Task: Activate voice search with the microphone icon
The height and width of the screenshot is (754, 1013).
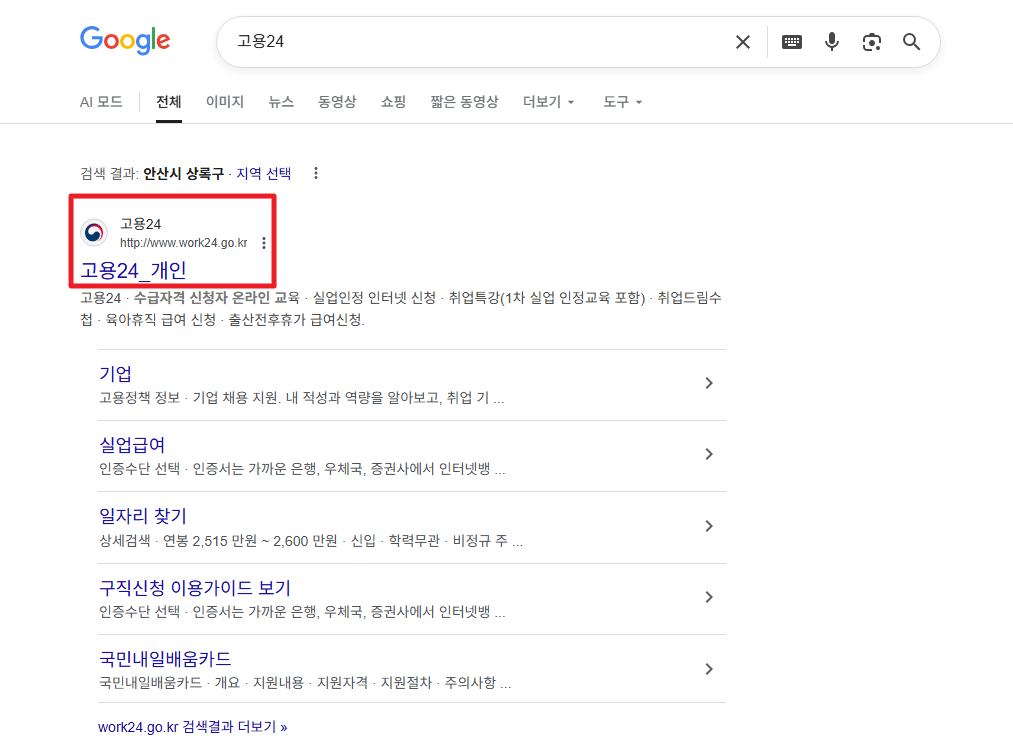Action: point(831,41)
